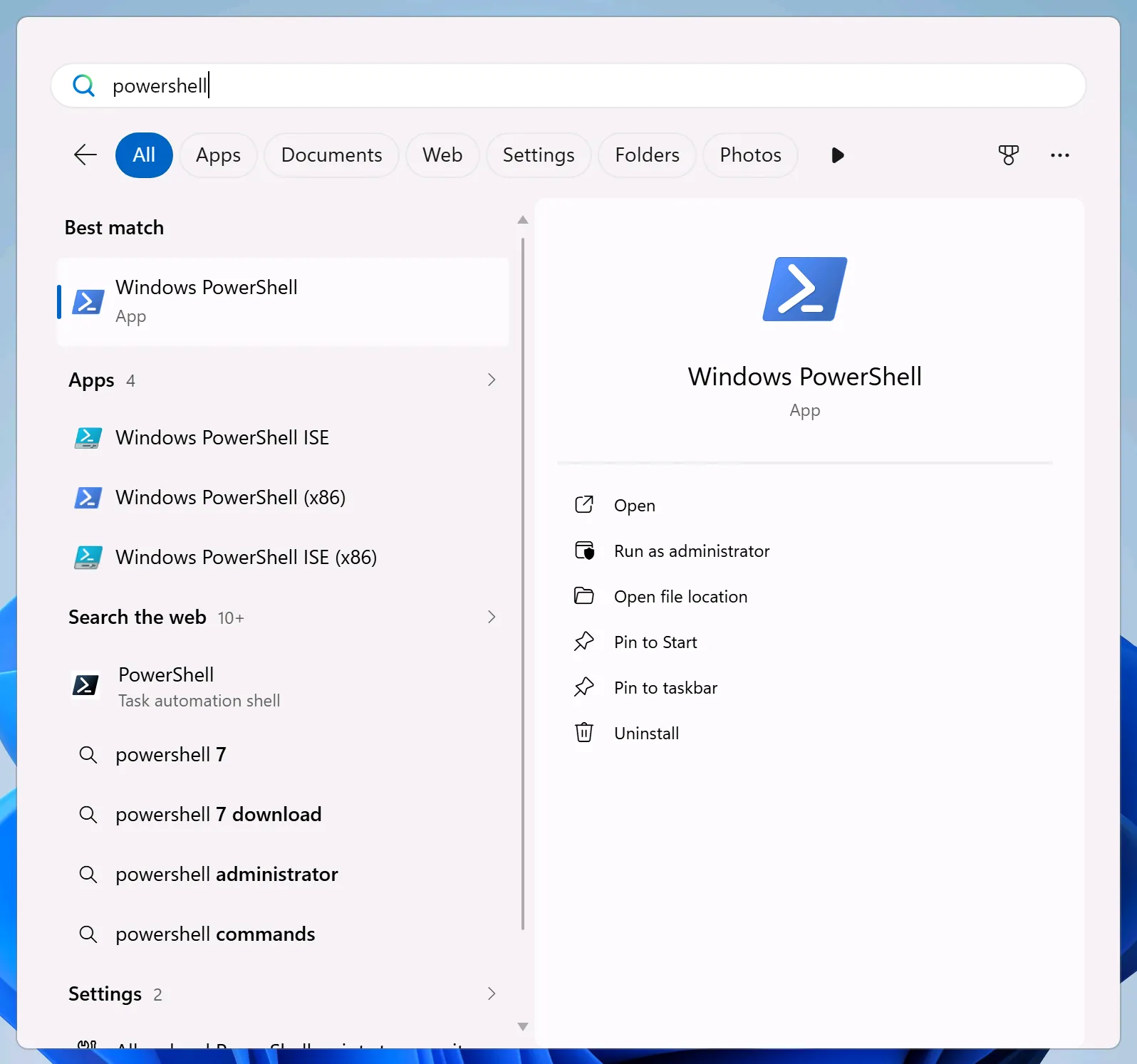Choose Open file location
The width and height of the screenshot is (1137, 1064).
click(x=680, y=597)
